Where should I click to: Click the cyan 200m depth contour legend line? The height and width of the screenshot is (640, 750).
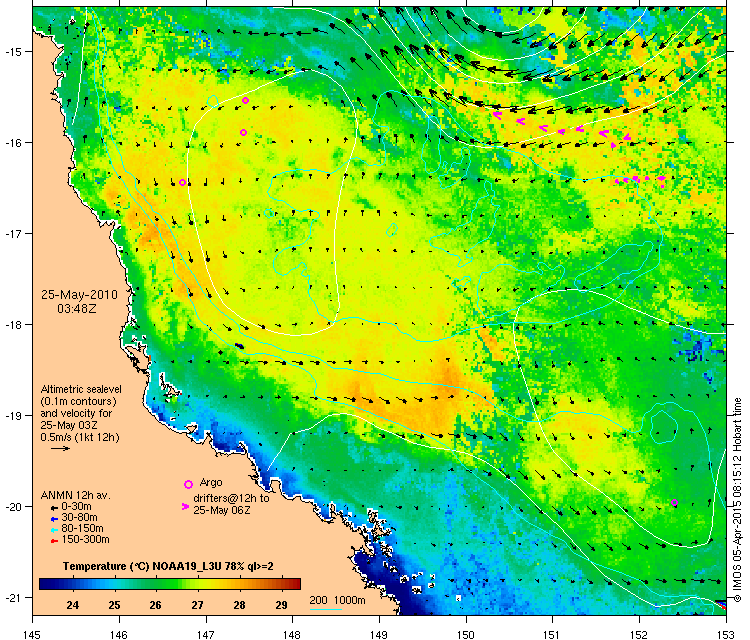325,609
